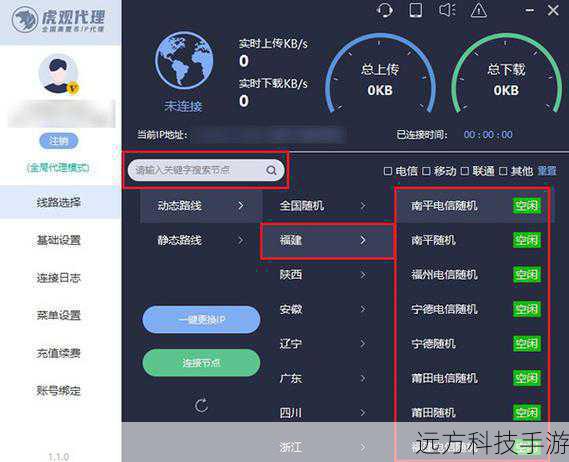This screenshot has height=462, width=569.
Task: Open 账号绑定 in sidebar
Action: (60, 391)
